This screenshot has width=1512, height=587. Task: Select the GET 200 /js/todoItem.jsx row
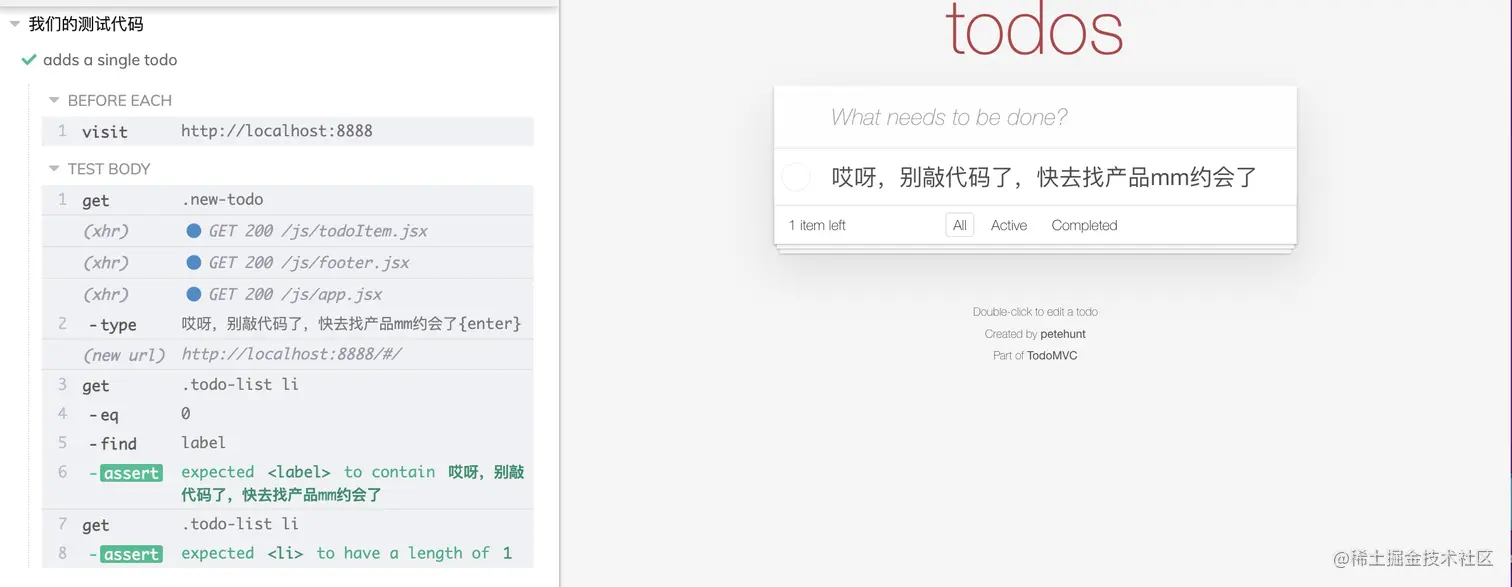pyautogui.click(x=288, y=231)
